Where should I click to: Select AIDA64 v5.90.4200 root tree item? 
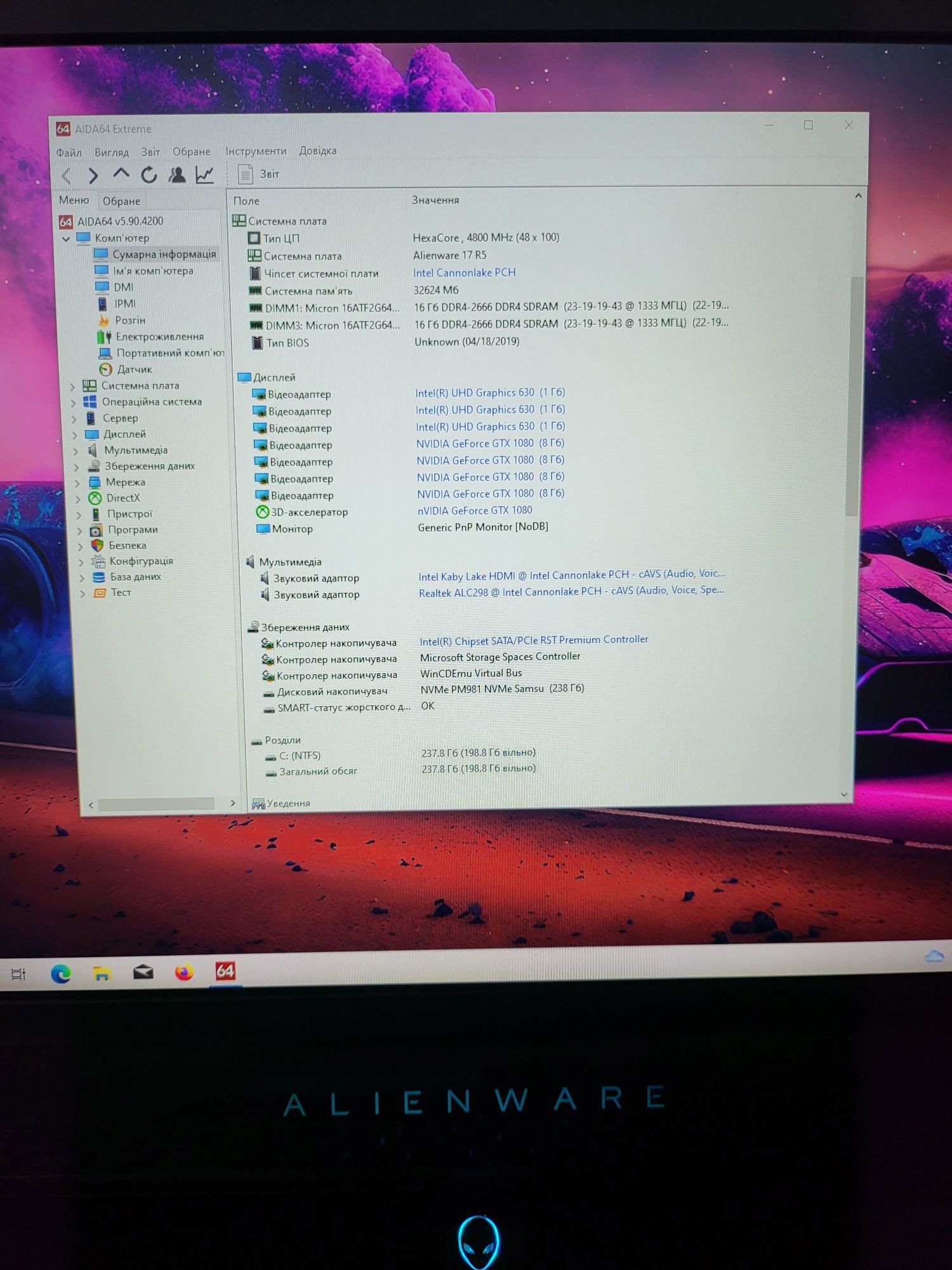(x=112, y=222)
